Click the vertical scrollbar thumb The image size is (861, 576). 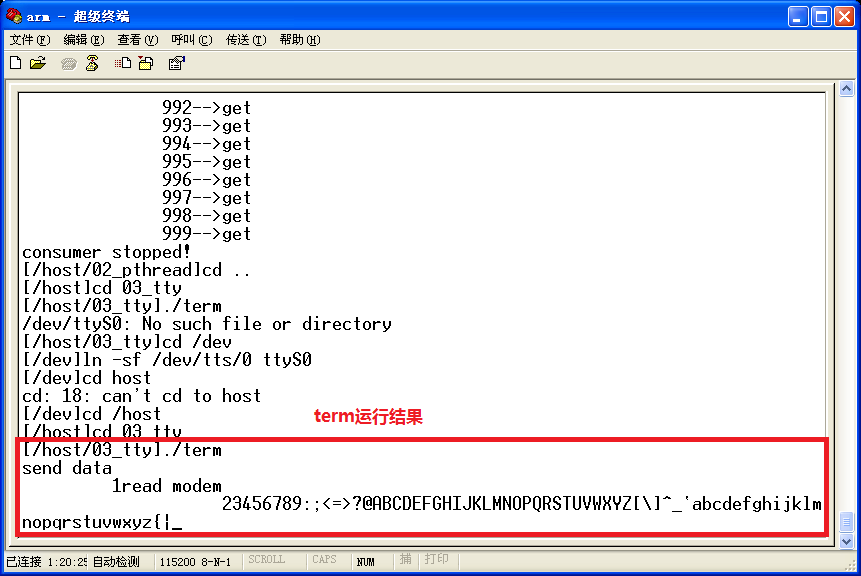[x=846, y=522]
